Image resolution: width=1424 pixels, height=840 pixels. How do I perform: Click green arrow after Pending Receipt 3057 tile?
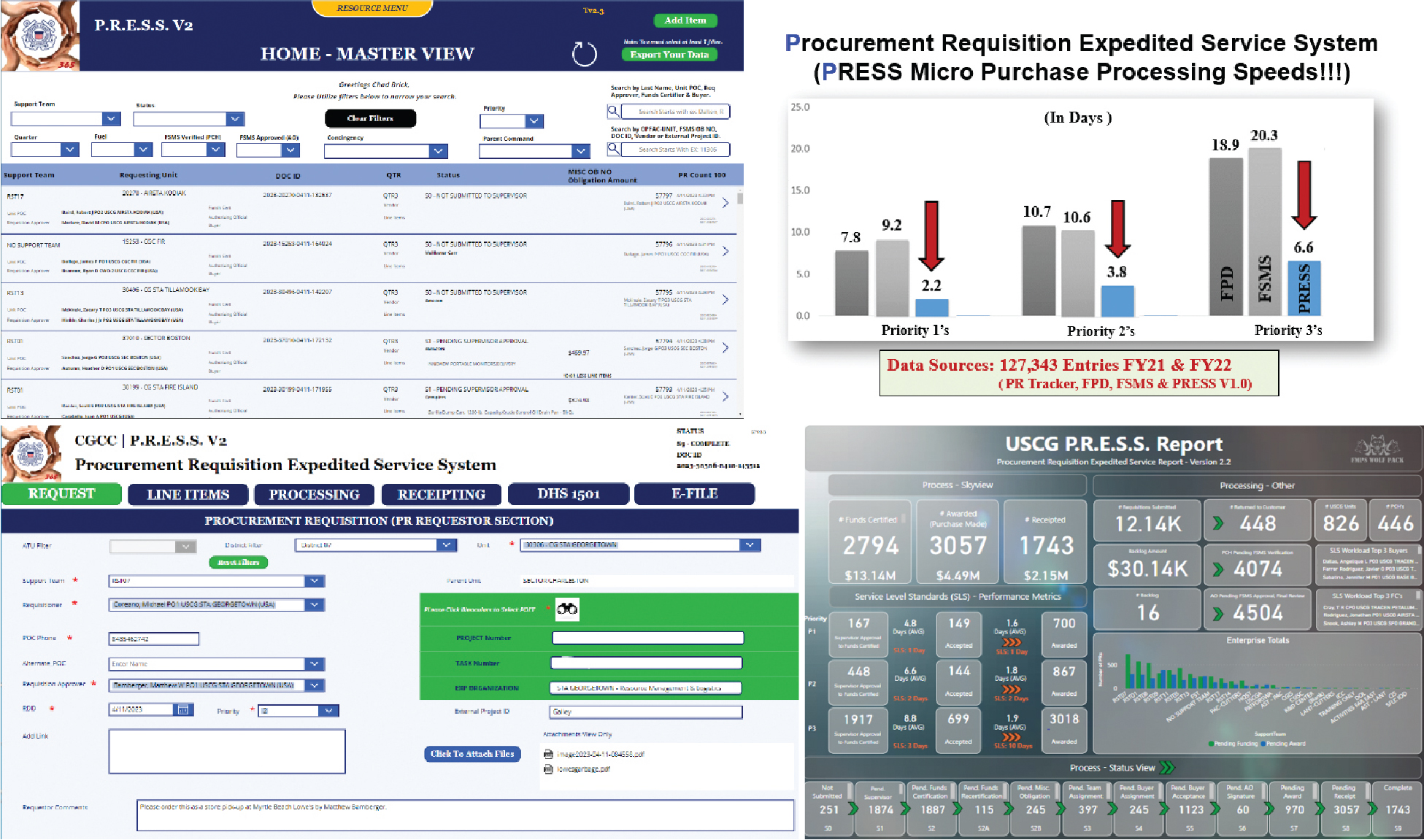[x=1374, y=809]
